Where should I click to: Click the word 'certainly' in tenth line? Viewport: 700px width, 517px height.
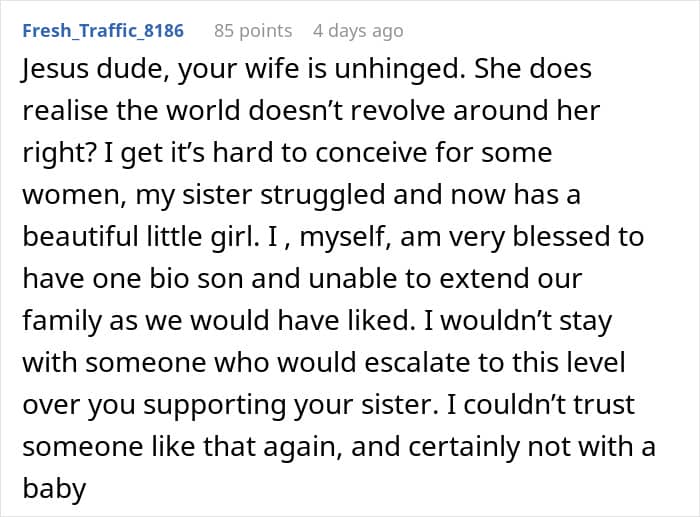(464, 447)
